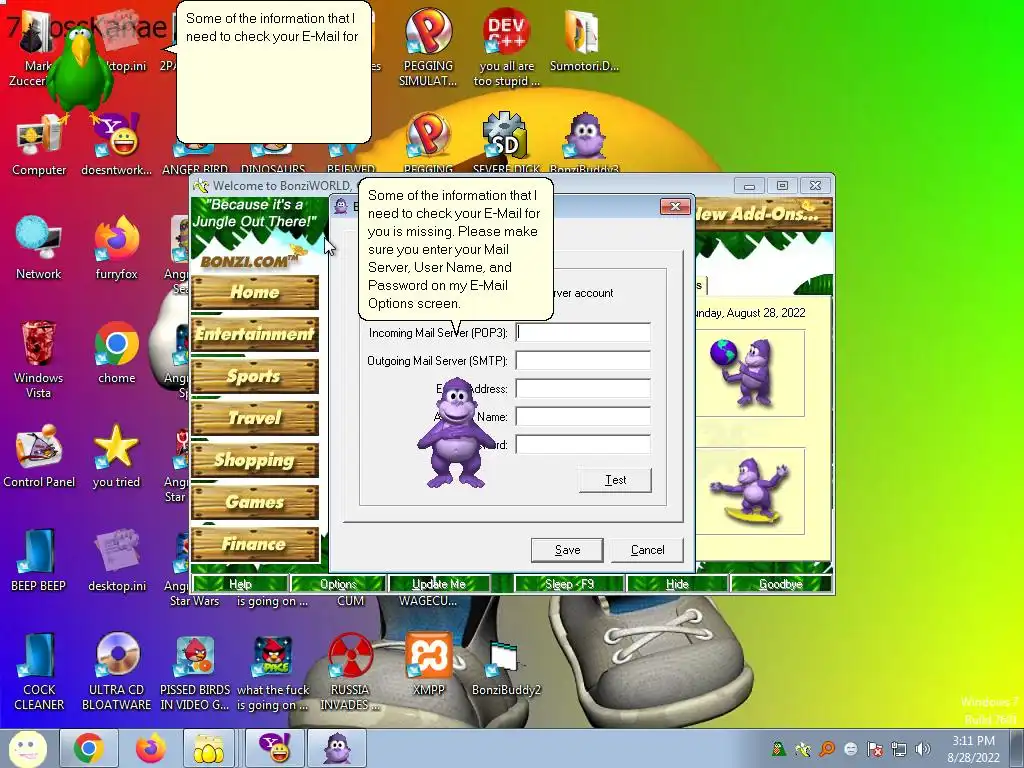Open Chrome from the taskbar
Viewport: 1024px width, 768px height.
(x=89, y=748)
